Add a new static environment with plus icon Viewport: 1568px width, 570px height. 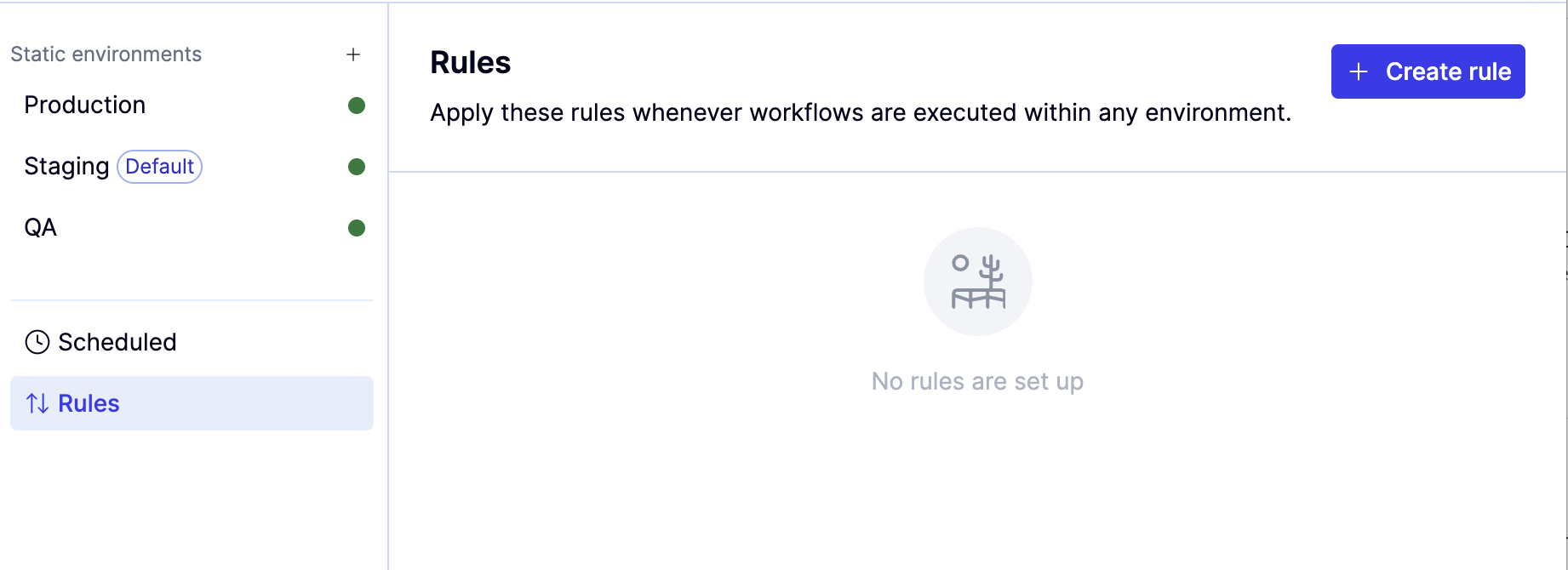pyautogui.click(x=353, y=54)
